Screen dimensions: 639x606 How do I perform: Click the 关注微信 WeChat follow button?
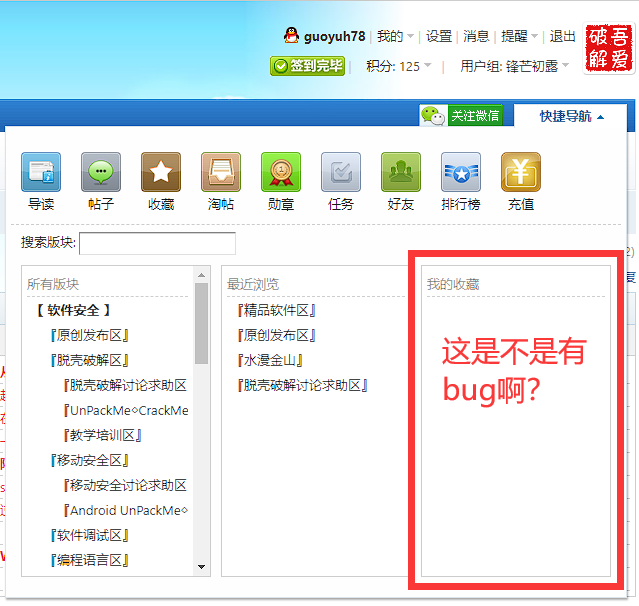tap(461, 116)
